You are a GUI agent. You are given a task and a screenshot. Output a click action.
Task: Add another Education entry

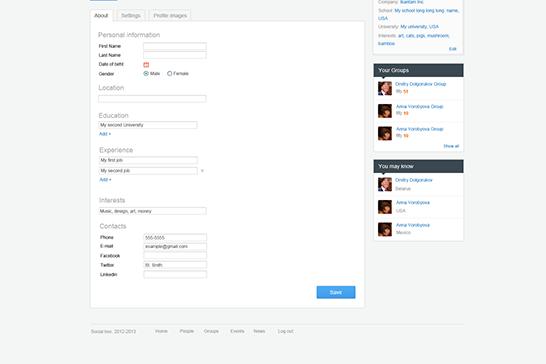[105, 134]
